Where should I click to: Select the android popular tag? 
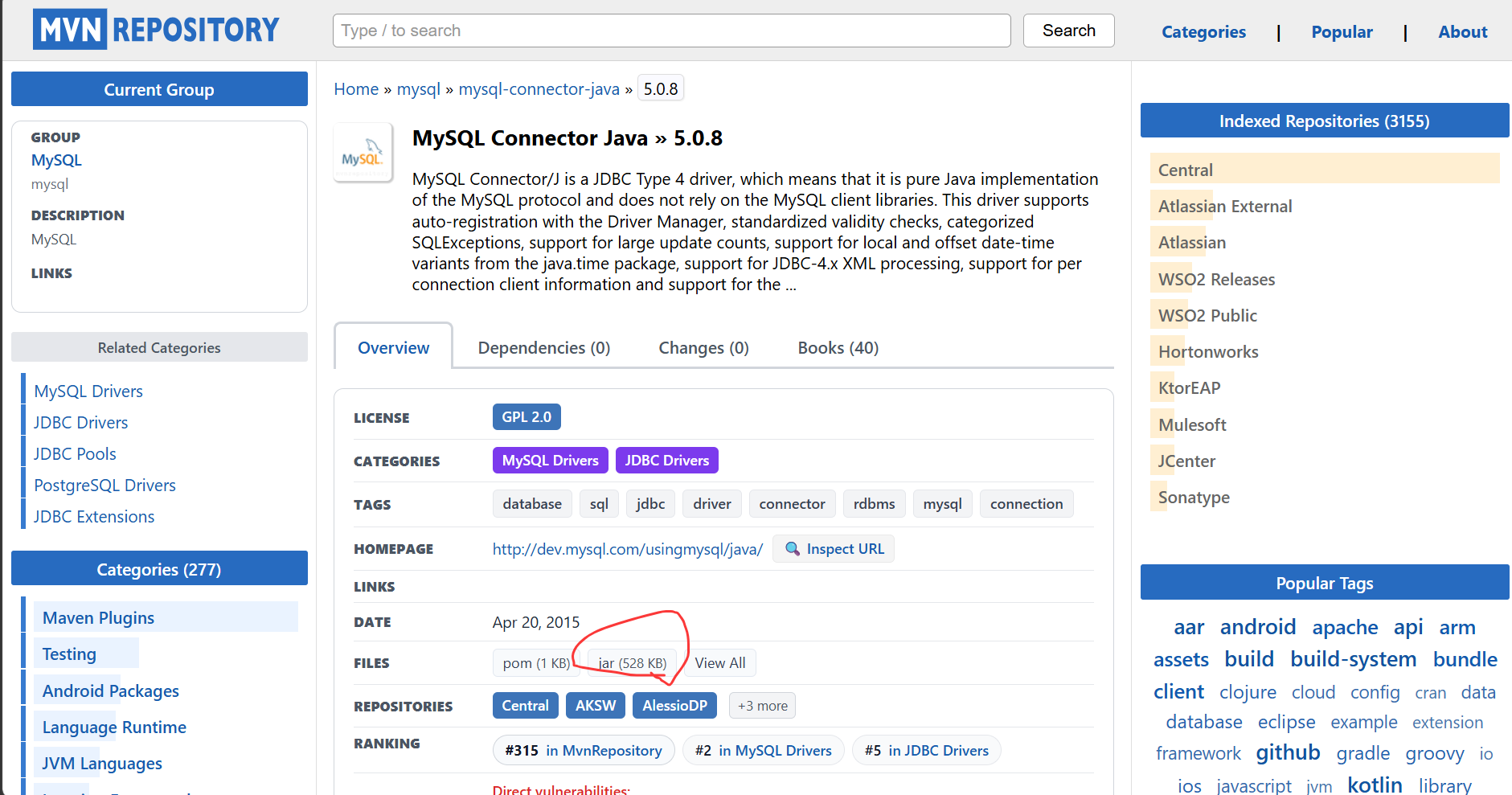1257,627
